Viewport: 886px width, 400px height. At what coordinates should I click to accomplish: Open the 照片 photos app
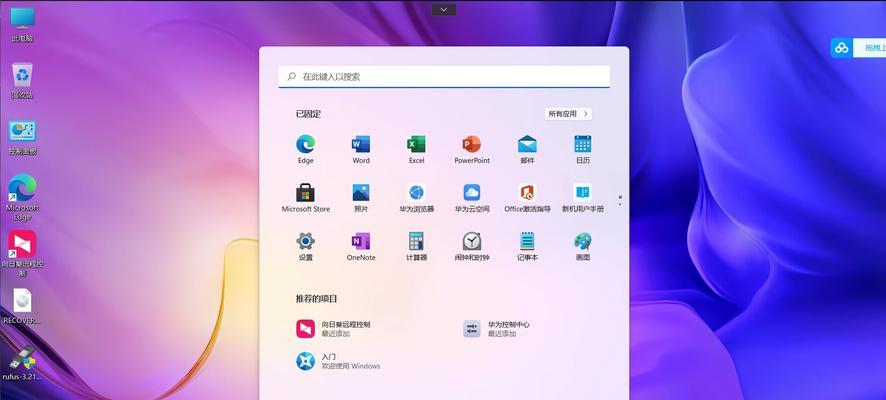point(361,198)
